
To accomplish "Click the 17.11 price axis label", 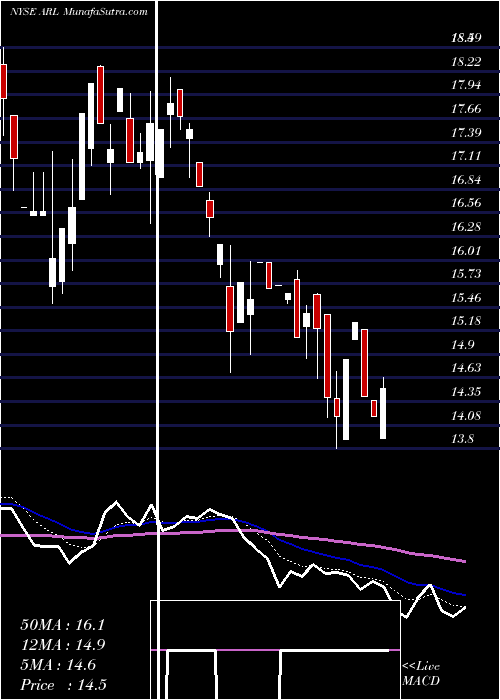I will click(466, 156).
